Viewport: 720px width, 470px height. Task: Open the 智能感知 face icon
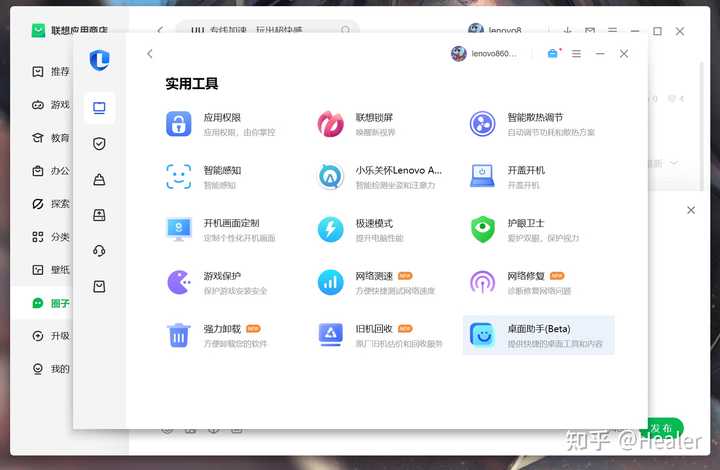click(x=179, y=177)
